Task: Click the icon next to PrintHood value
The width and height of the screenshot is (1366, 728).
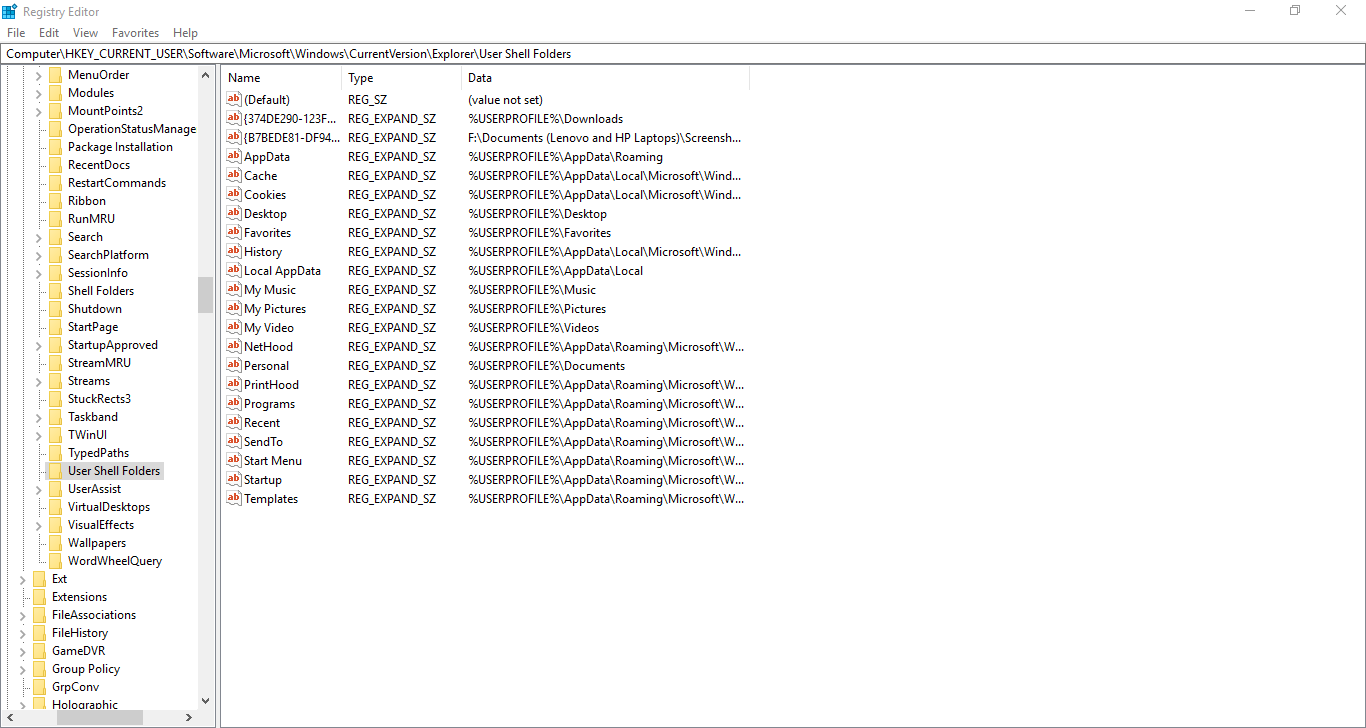Action: [x=234, y=384]
